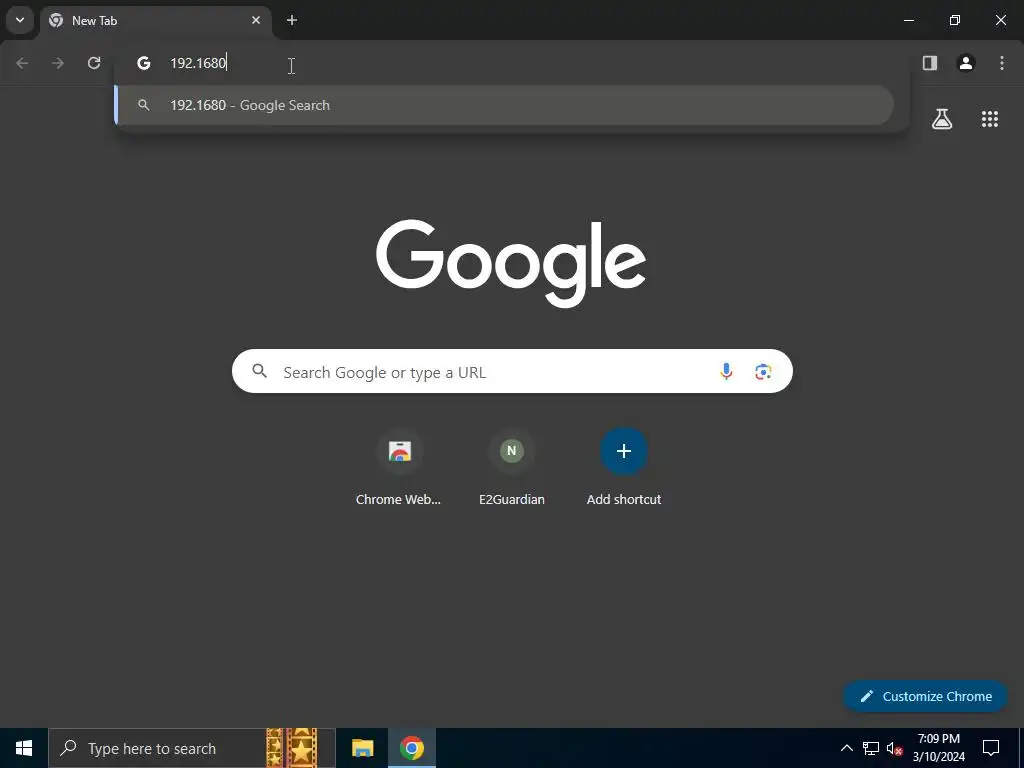
Task: Toggle the Chrome side panel
Action: tap(930, 63)
